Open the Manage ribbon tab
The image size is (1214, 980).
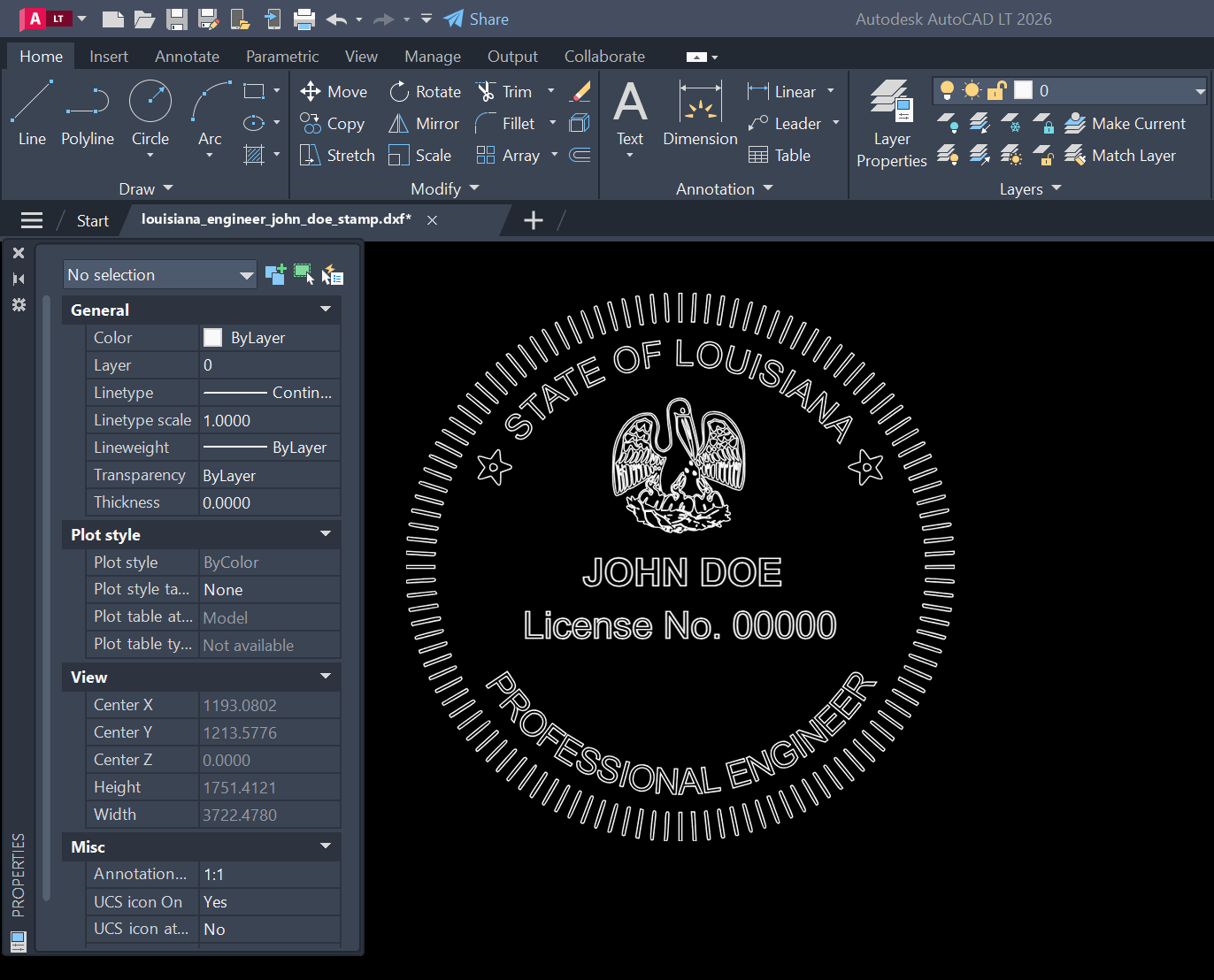coord(433,56)
